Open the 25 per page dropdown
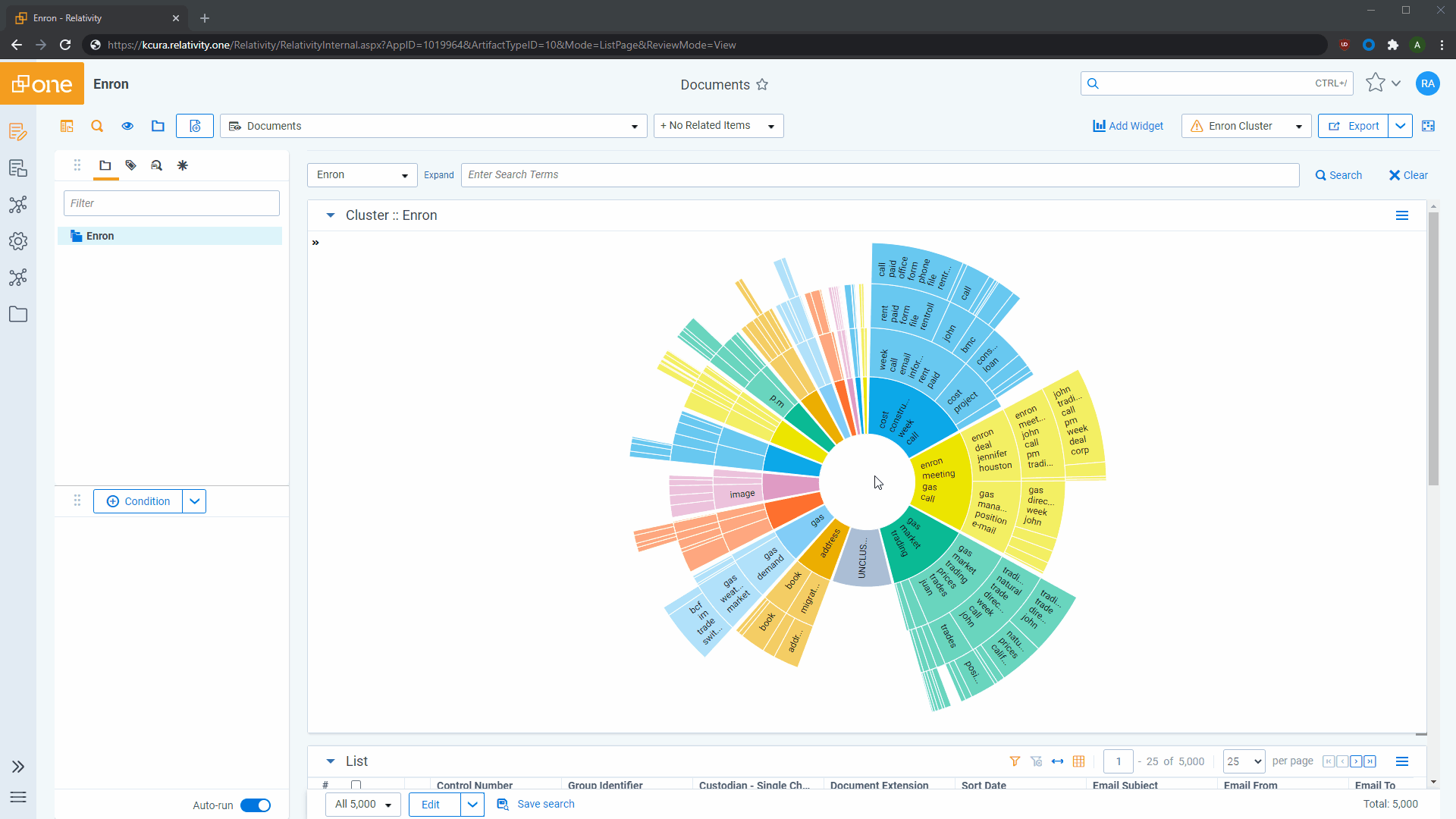The image size is (1456, 819). tap(1243, 761)
